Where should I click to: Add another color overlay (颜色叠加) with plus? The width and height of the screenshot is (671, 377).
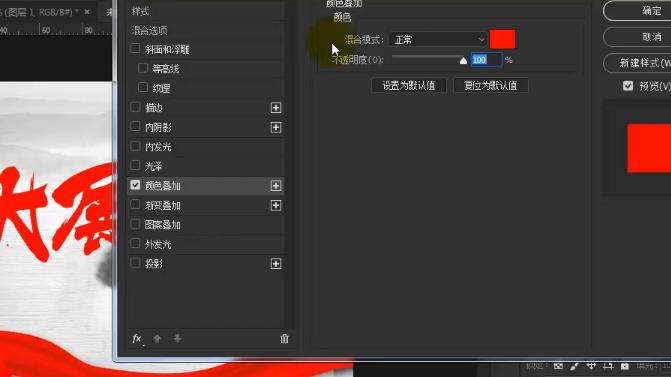276,186
